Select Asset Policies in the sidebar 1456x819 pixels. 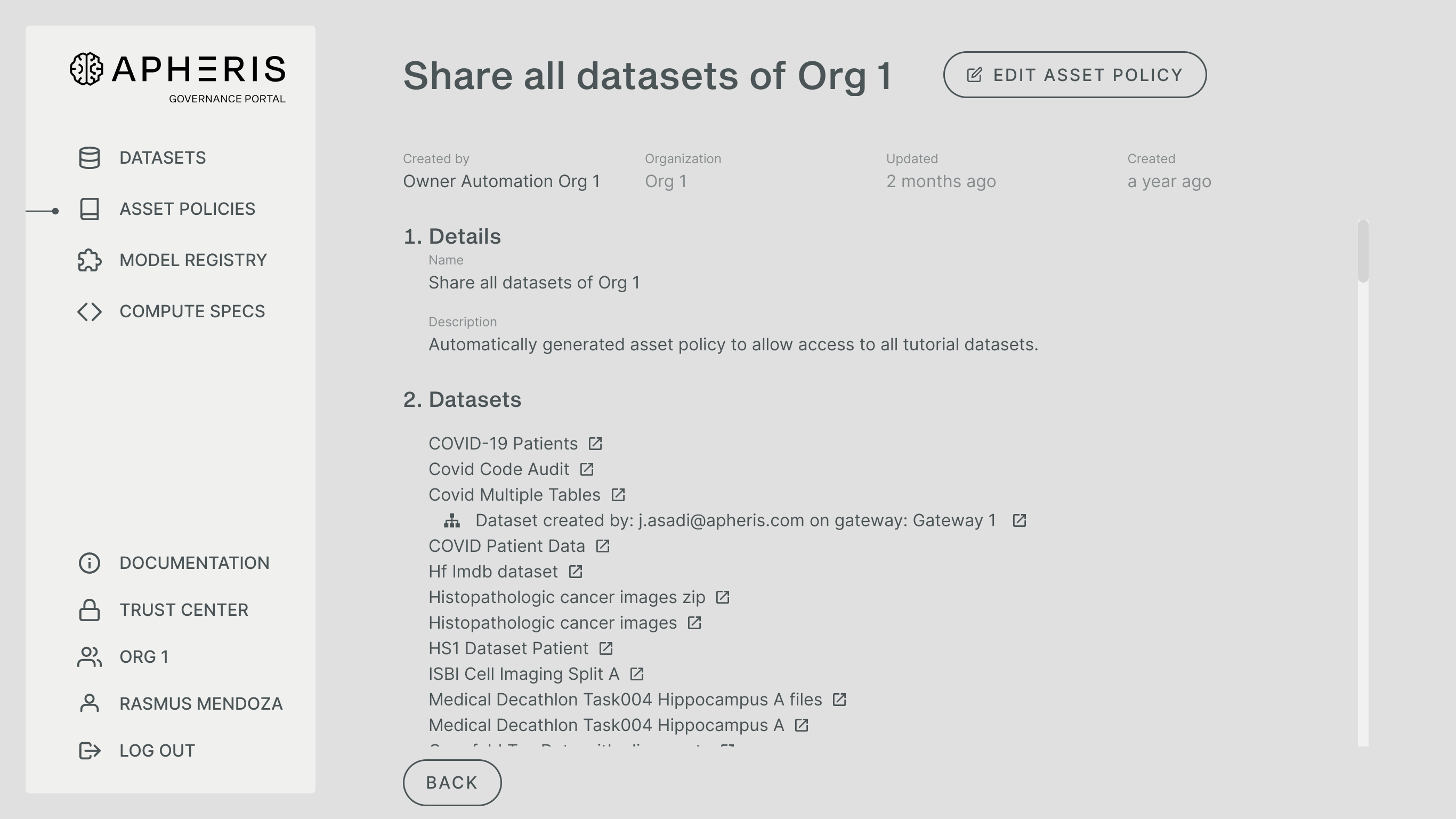coord(187,209)
